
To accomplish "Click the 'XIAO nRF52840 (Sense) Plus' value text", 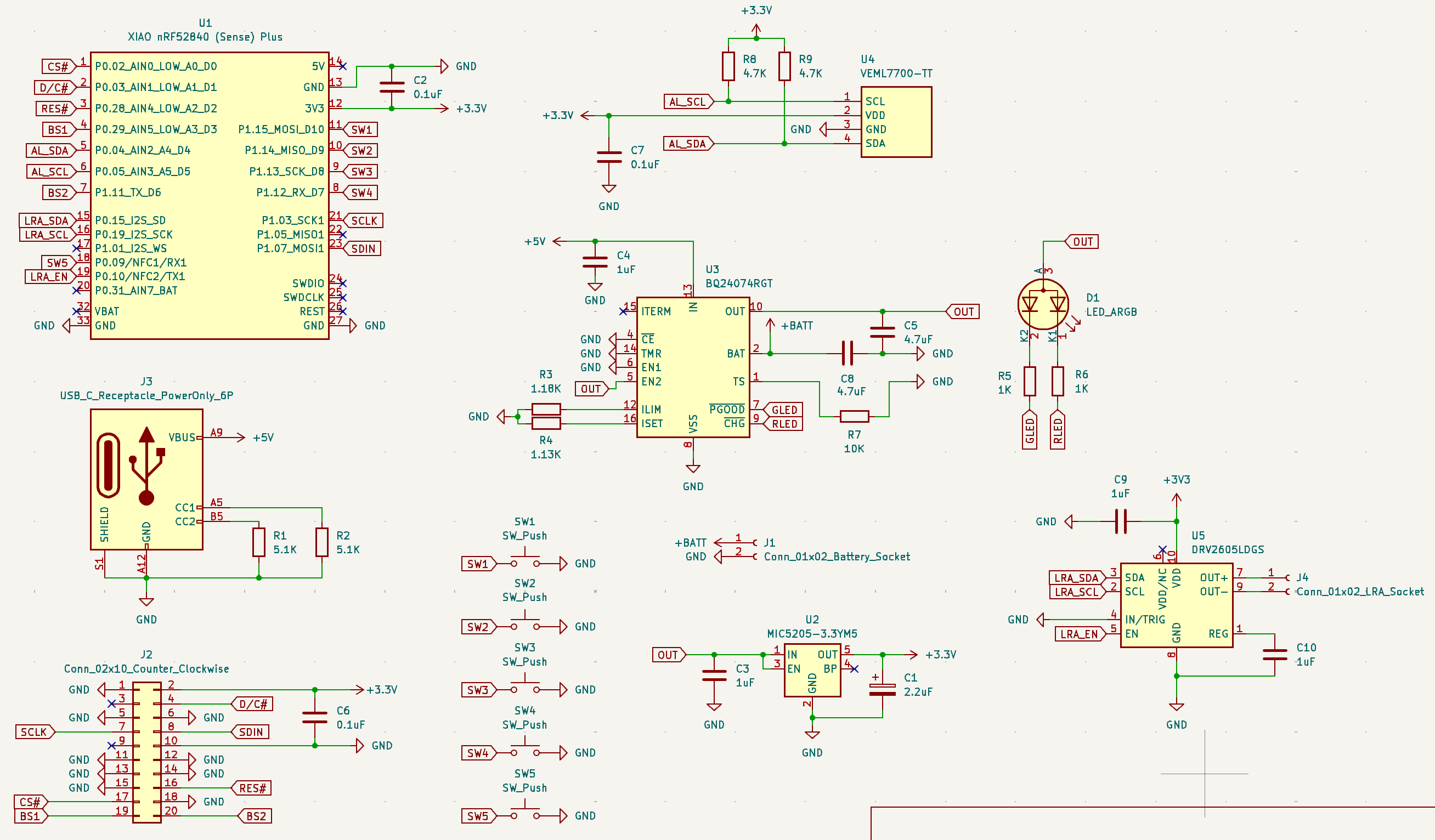I will (x=205, y=37).
